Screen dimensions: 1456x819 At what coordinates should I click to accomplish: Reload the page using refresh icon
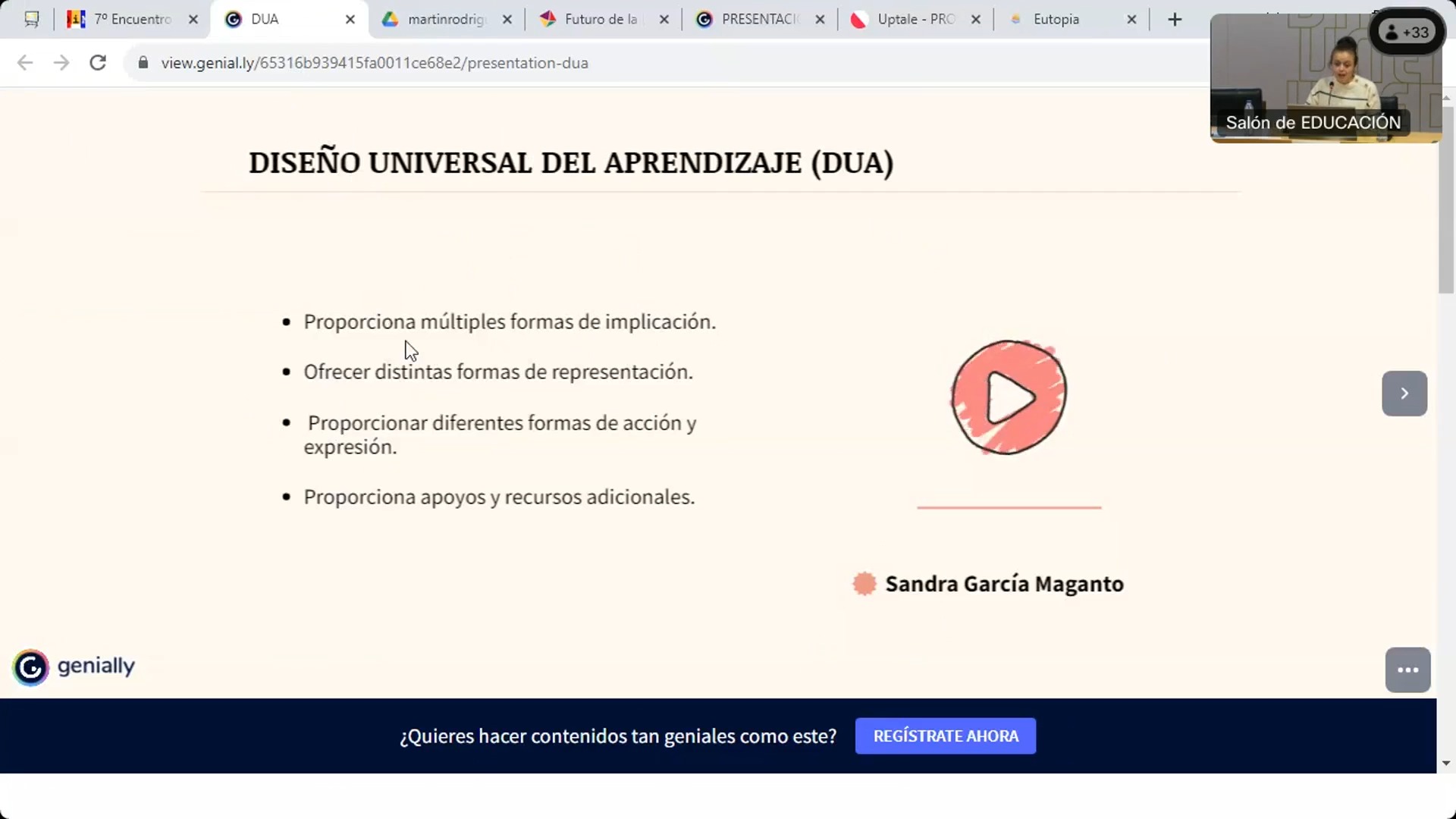98,63
